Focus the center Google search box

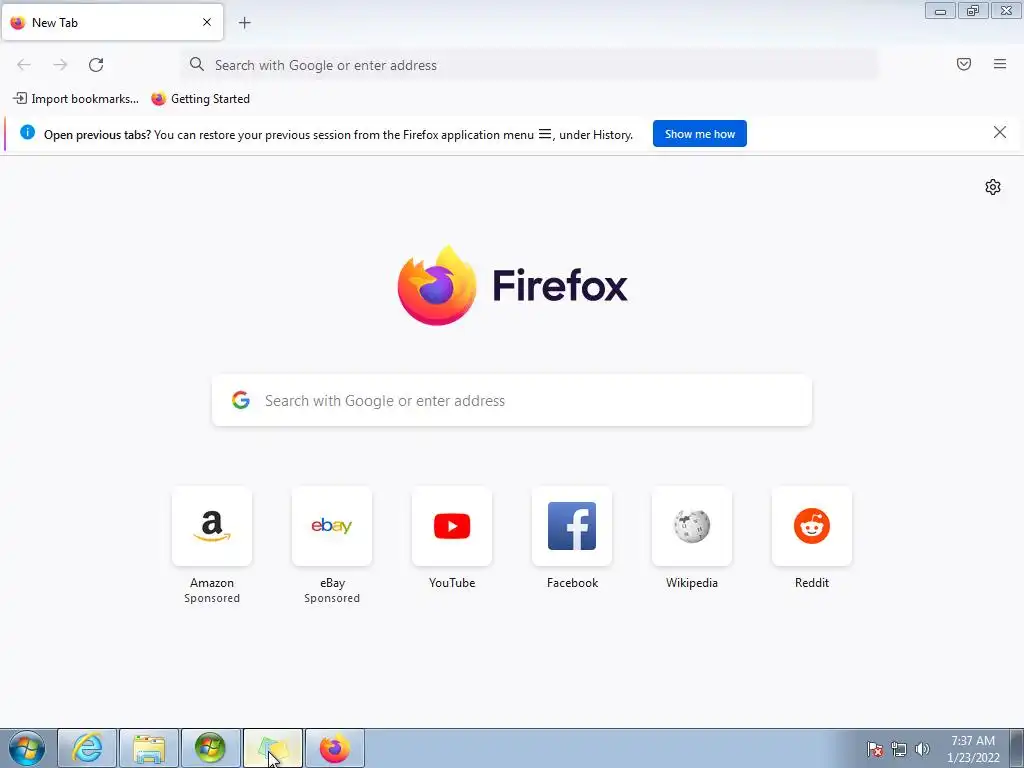click(512, 400)
